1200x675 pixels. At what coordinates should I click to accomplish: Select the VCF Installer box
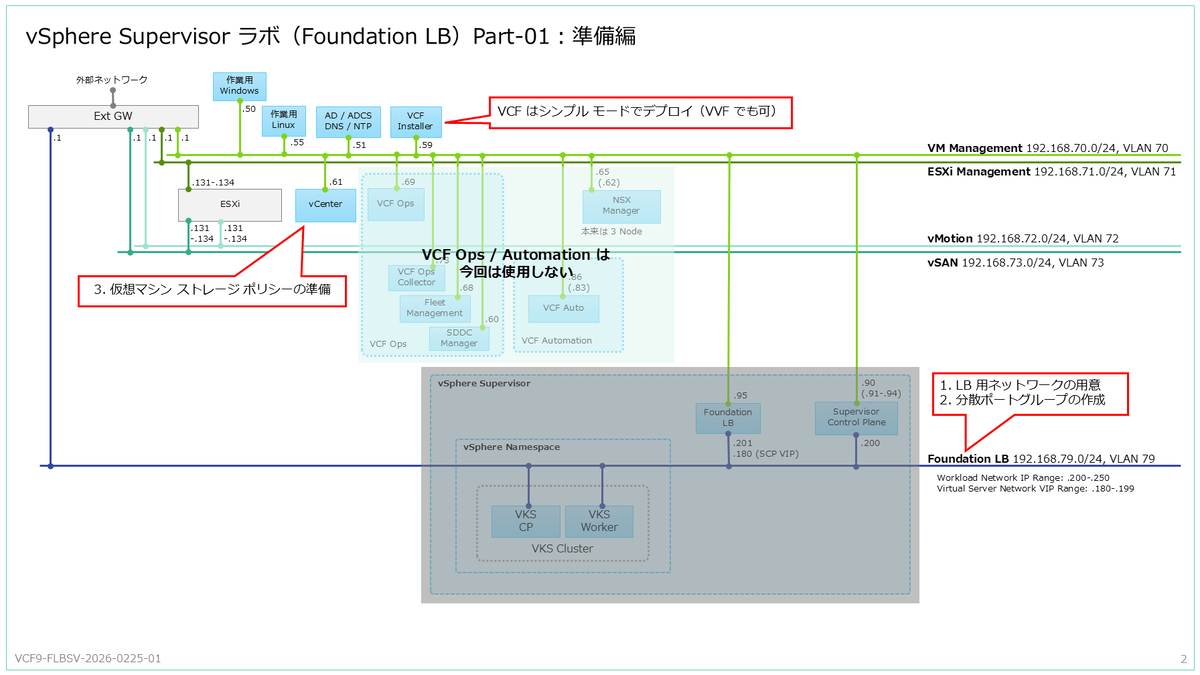coord(415,120)
